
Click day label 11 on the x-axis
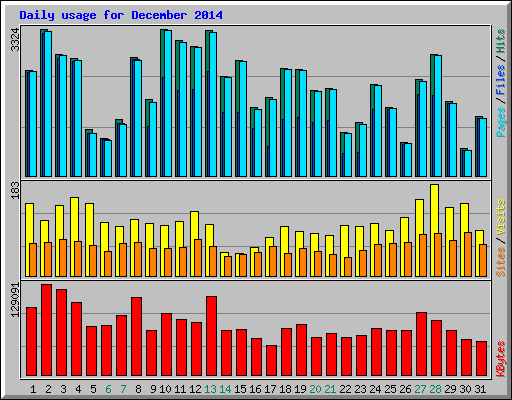pos(180,389)
